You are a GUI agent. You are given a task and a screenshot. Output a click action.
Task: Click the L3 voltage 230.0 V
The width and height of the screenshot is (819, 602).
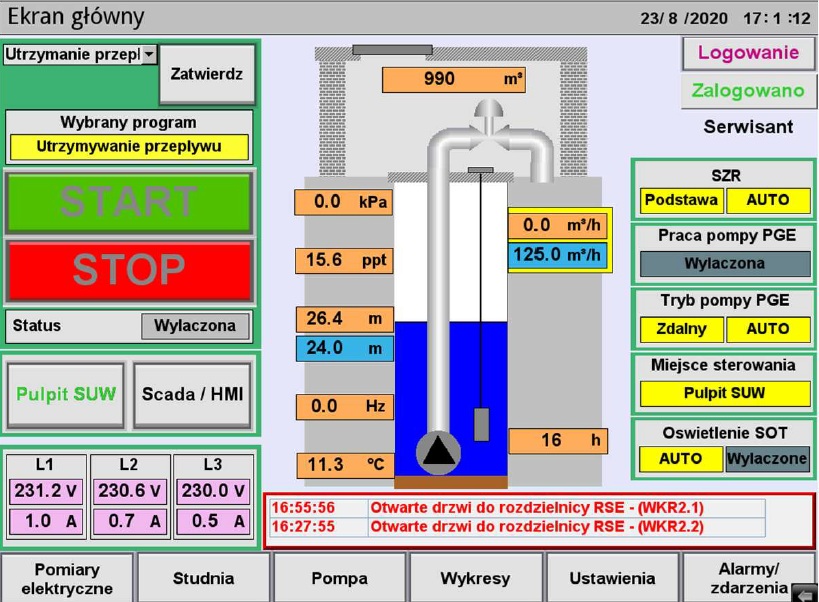(213, 491)
